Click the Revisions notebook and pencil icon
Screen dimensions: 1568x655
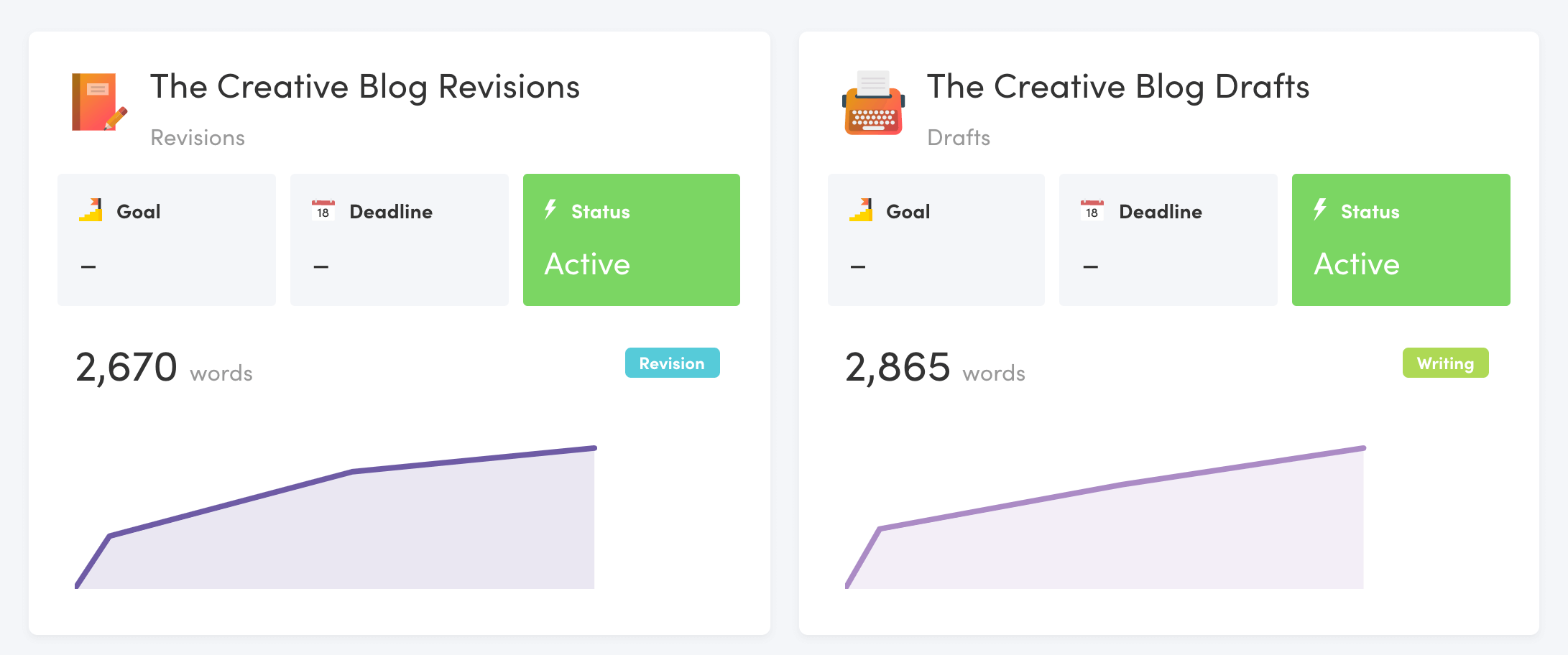(99, 102)
